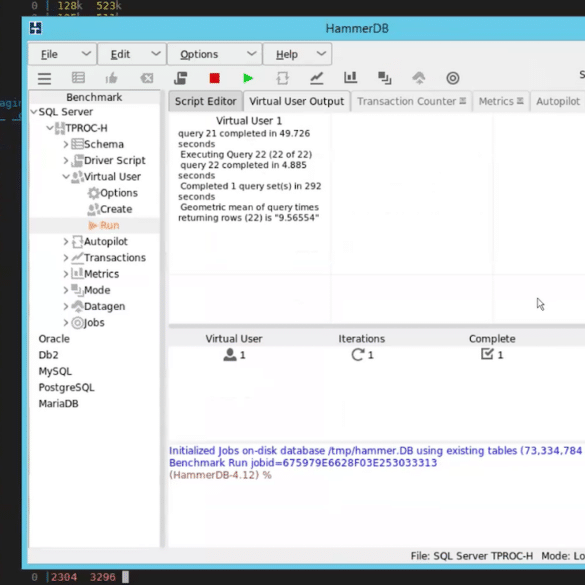Collapse the SQL Server tree node

click(34, 112)
